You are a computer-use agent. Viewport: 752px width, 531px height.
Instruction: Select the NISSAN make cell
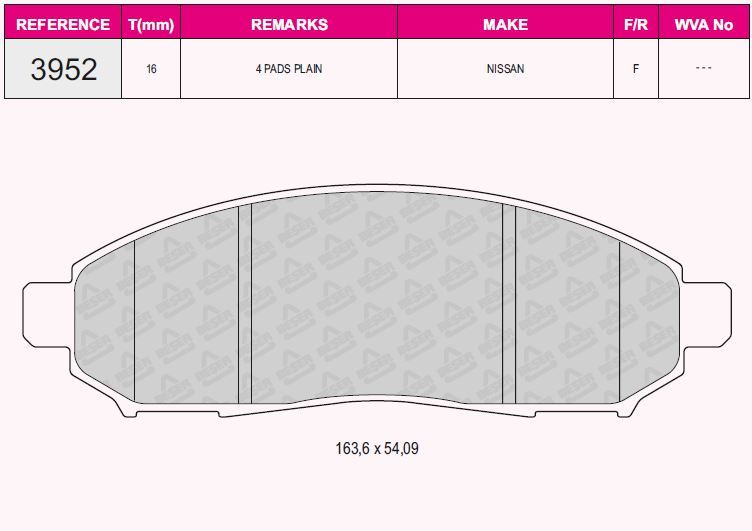(505, 69)
